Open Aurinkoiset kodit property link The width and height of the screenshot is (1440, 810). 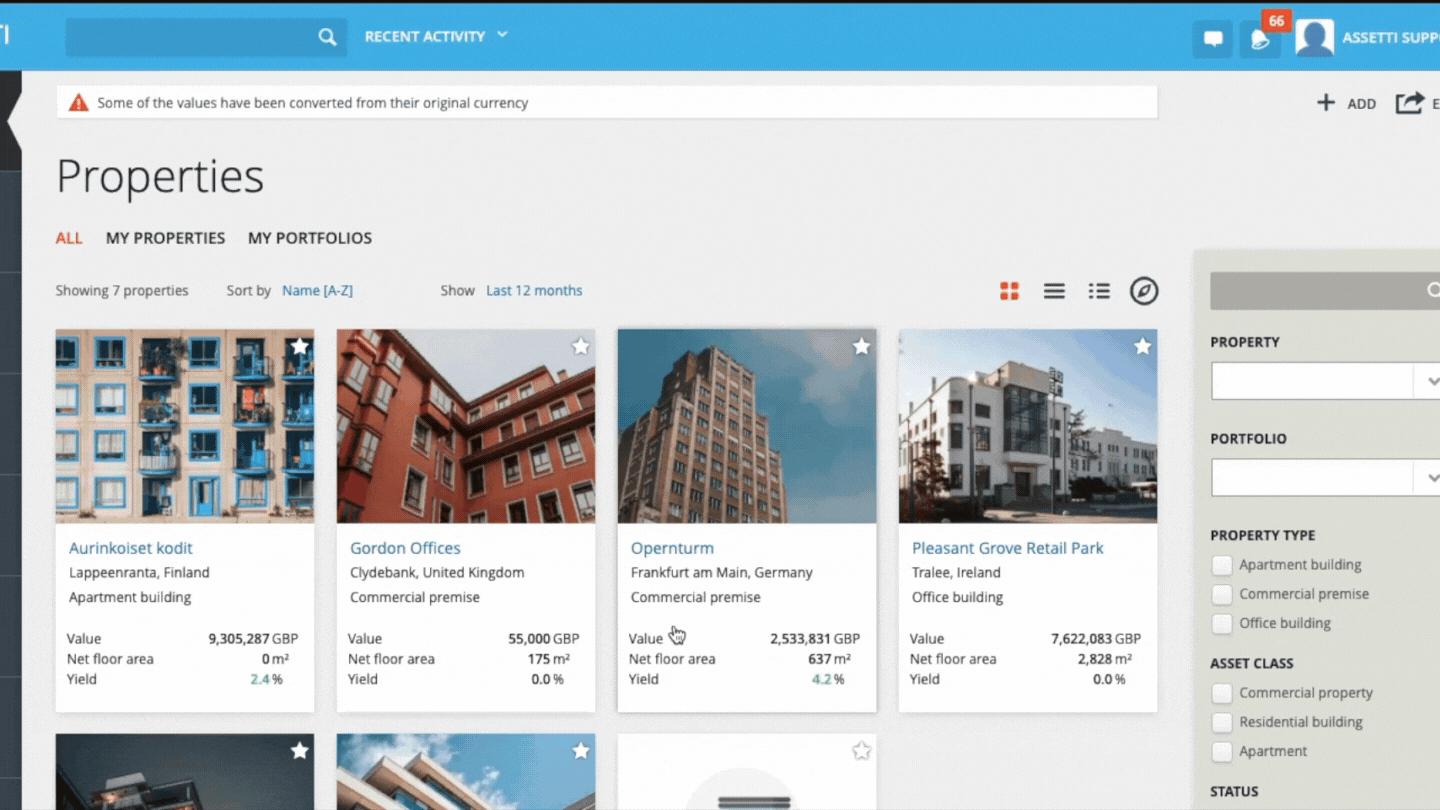point(131,548)
